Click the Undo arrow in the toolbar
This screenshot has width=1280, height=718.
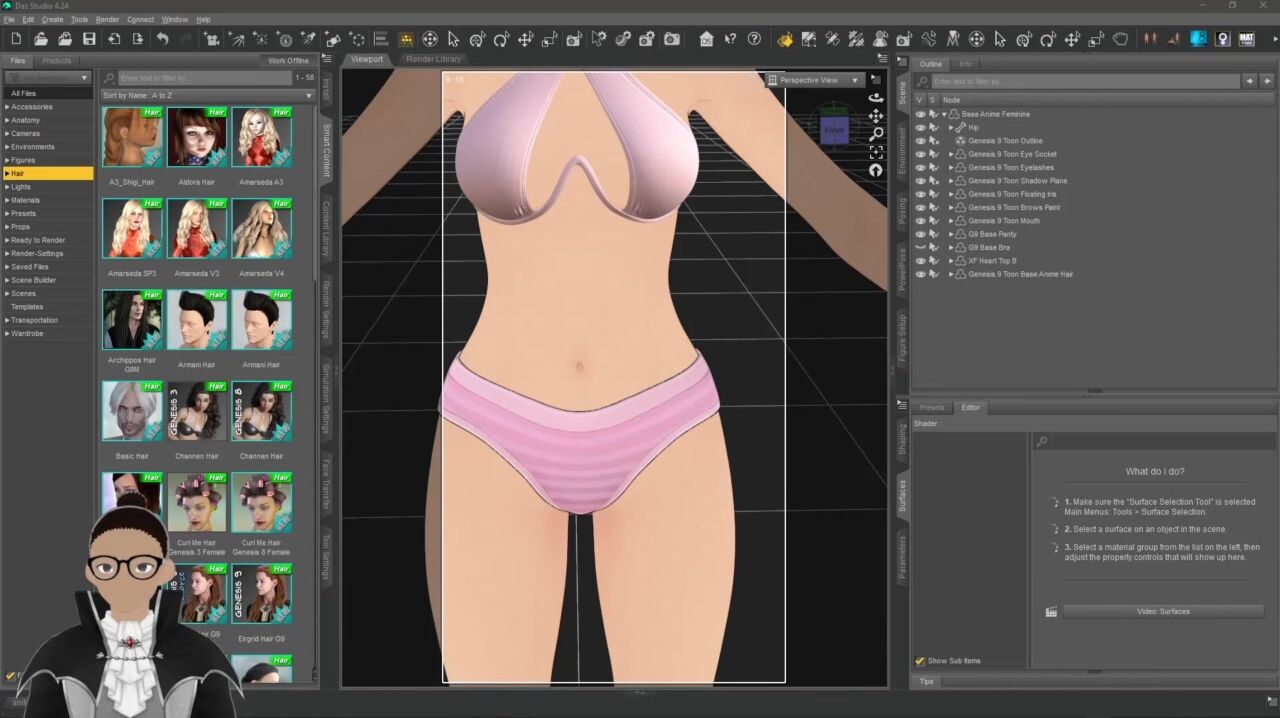(162, 39)
